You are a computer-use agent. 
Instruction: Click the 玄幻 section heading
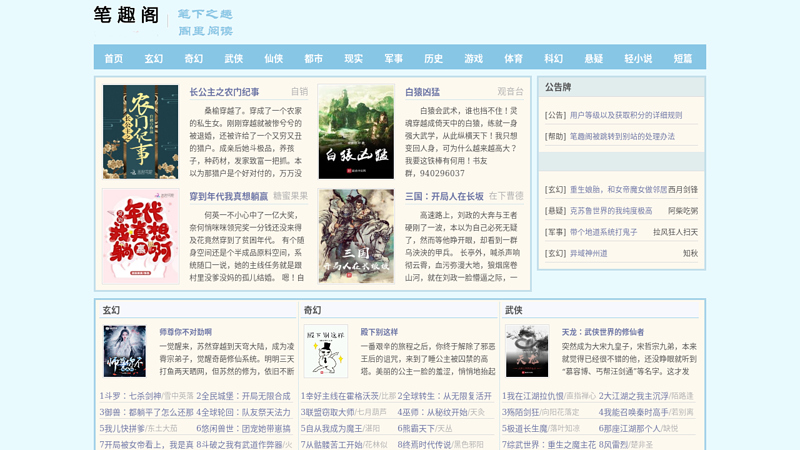click(111, 310)
